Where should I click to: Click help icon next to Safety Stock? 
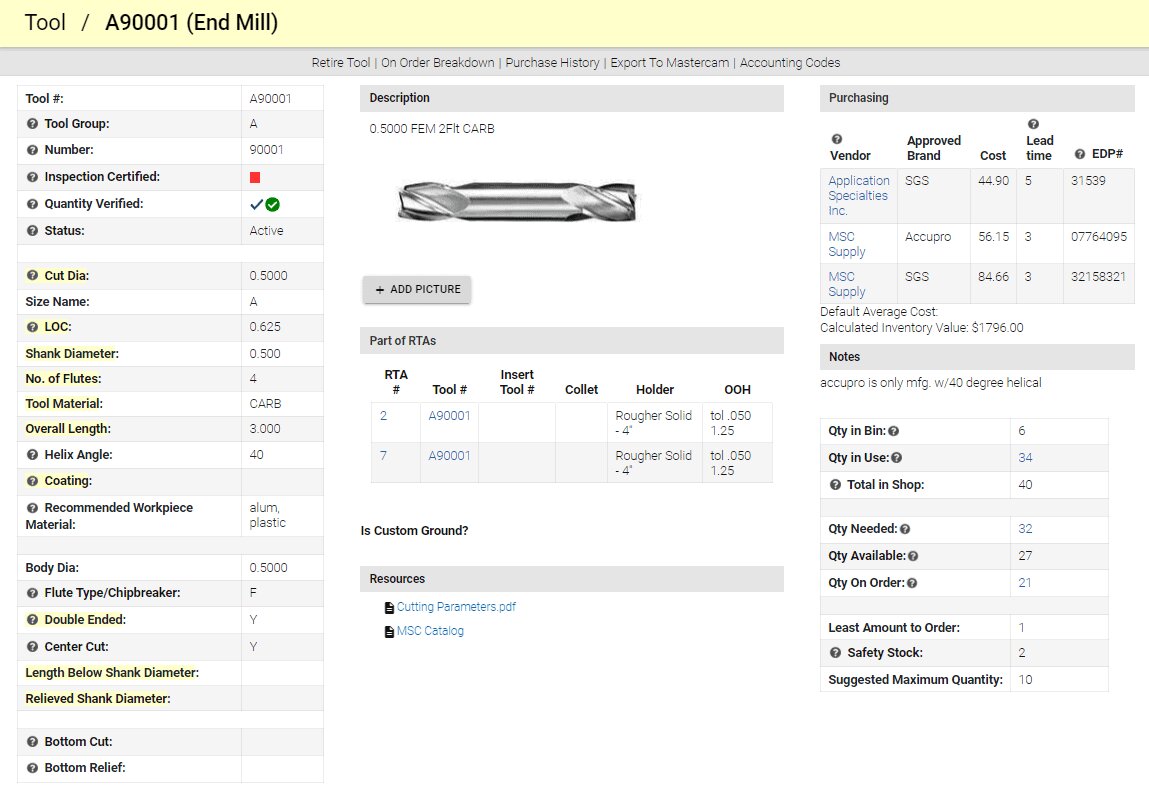point(836,653)
